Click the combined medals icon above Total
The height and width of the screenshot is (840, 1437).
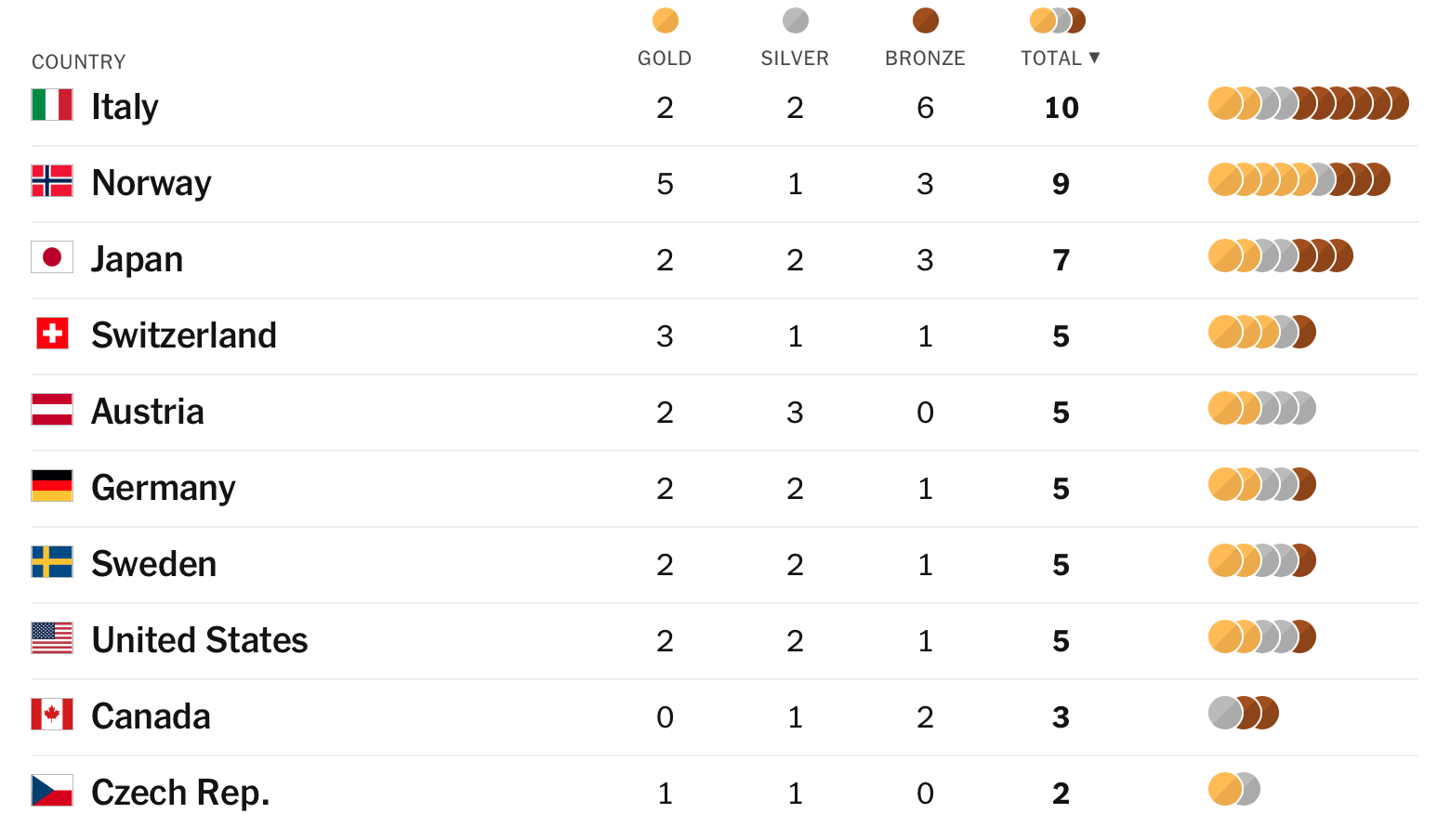1058,20
